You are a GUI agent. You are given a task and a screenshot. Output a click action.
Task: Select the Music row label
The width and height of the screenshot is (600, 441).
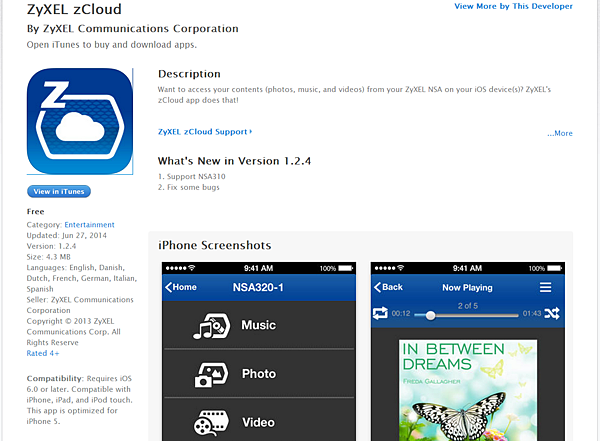point(258,325)
